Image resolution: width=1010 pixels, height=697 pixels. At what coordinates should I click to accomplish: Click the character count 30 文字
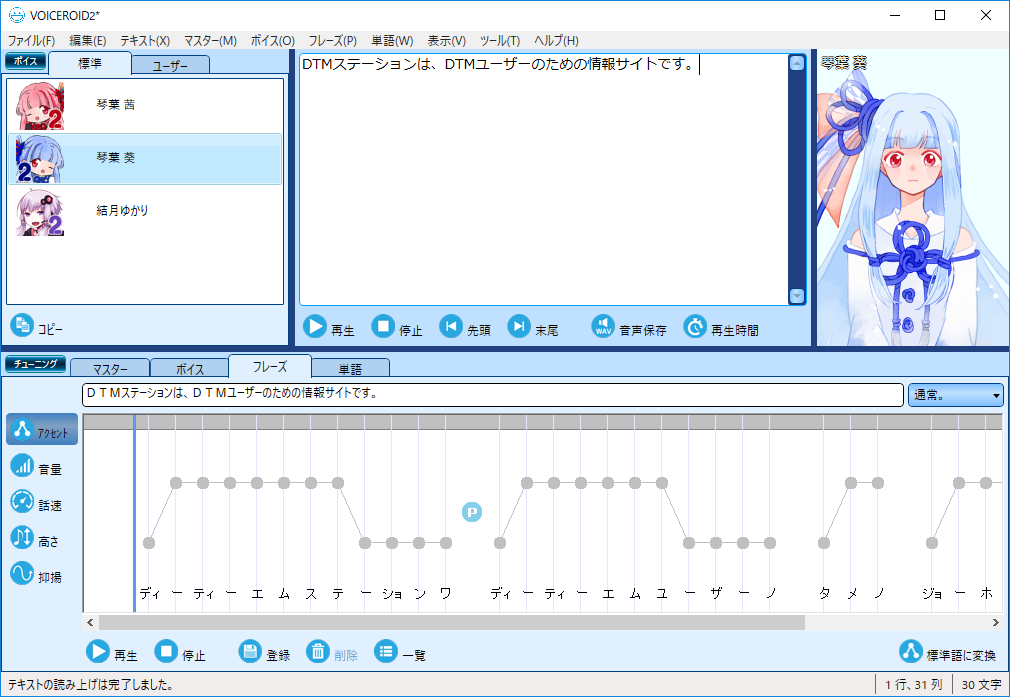click(x=981, y=685)
